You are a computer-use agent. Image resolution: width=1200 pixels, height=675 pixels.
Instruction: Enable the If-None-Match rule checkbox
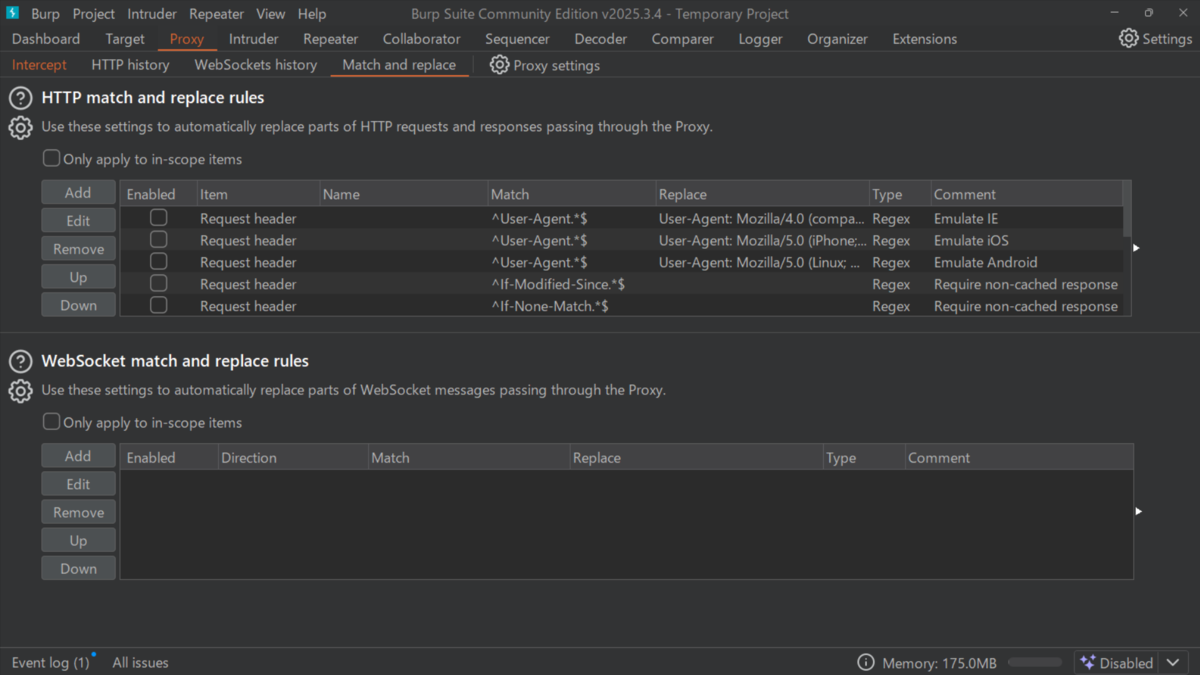tap(158, 306)
